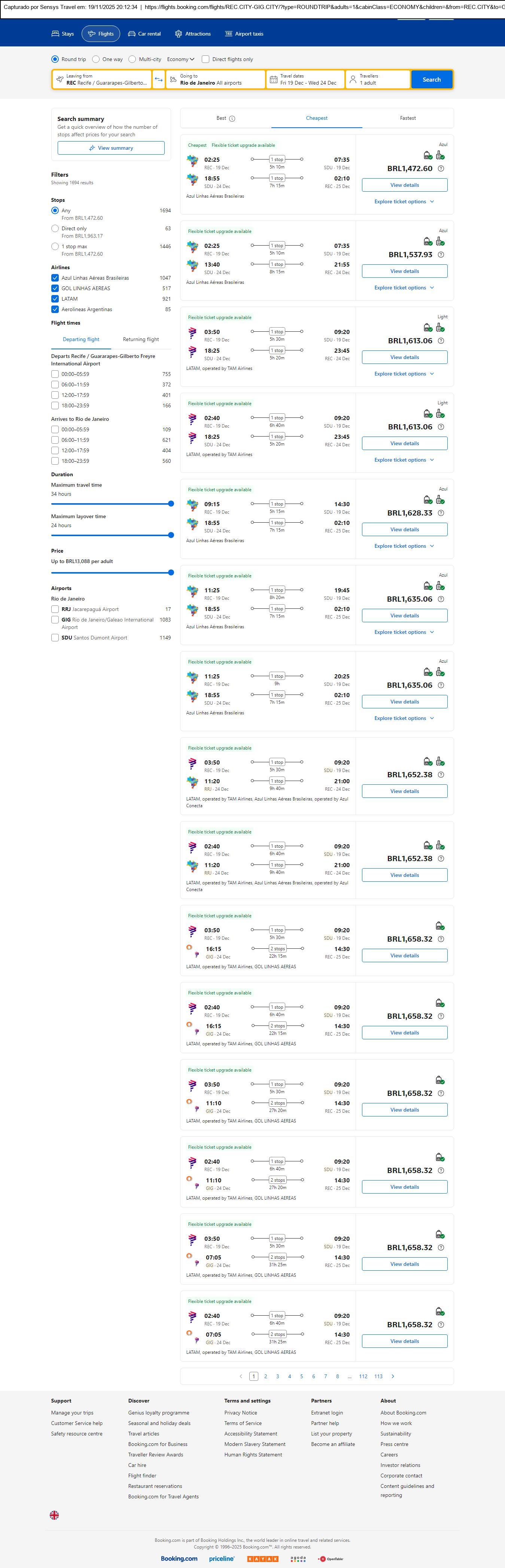This screenshot has width=505, height=1568.
Task: Enable the Direct flights only checkbox
Action: tap(206, 60)
